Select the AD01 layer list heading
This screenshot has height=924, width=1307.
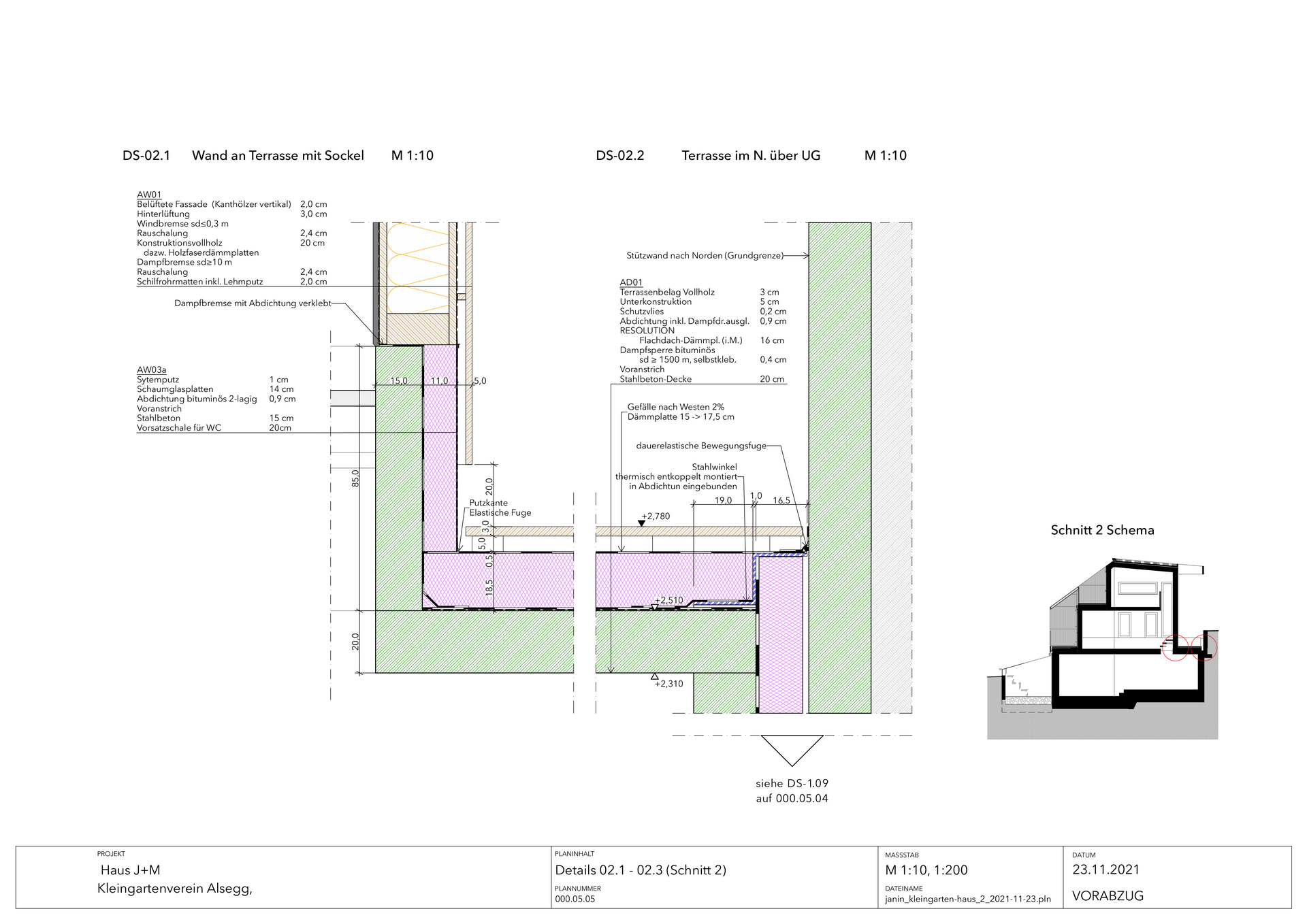(630, 282)
